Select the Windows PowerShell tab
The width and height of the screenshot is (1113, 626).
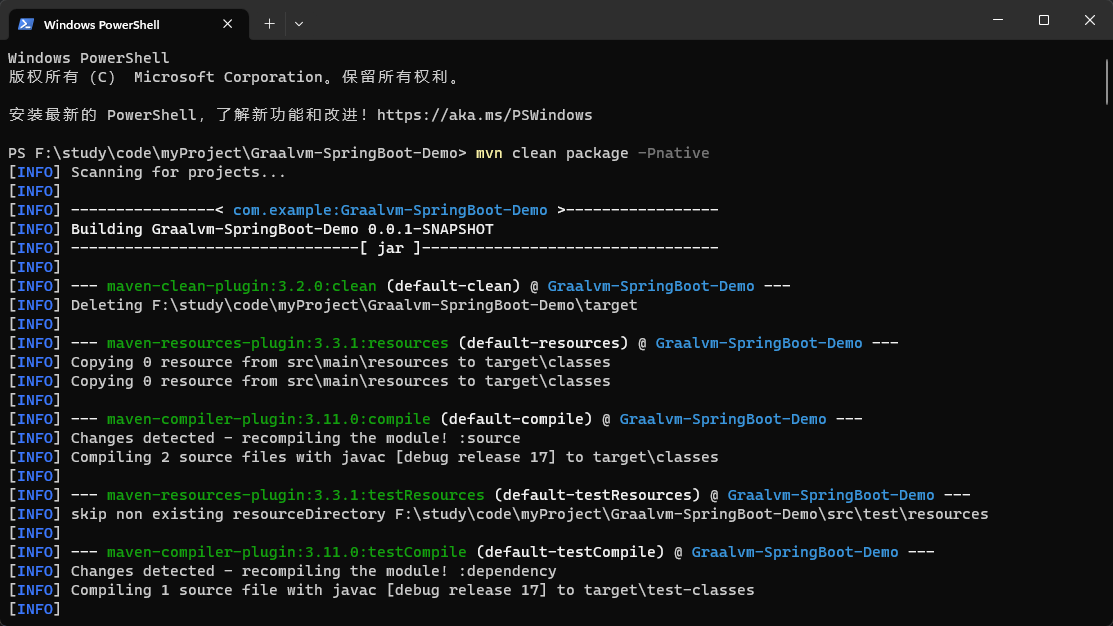pyautogui.click(x=128, y=24)
